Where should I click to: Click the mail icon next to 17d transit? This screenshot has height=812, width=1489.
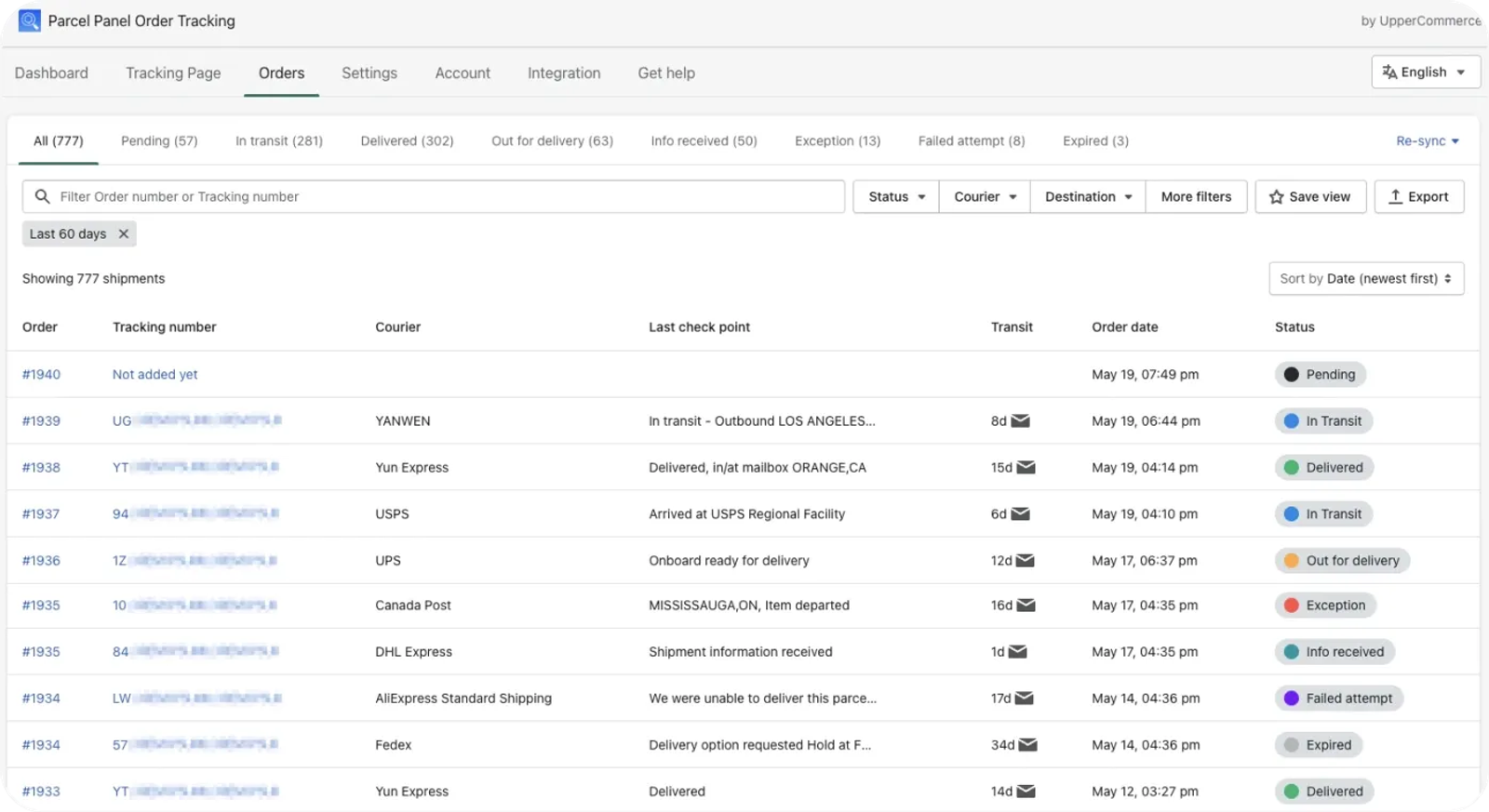(1024, 698)
